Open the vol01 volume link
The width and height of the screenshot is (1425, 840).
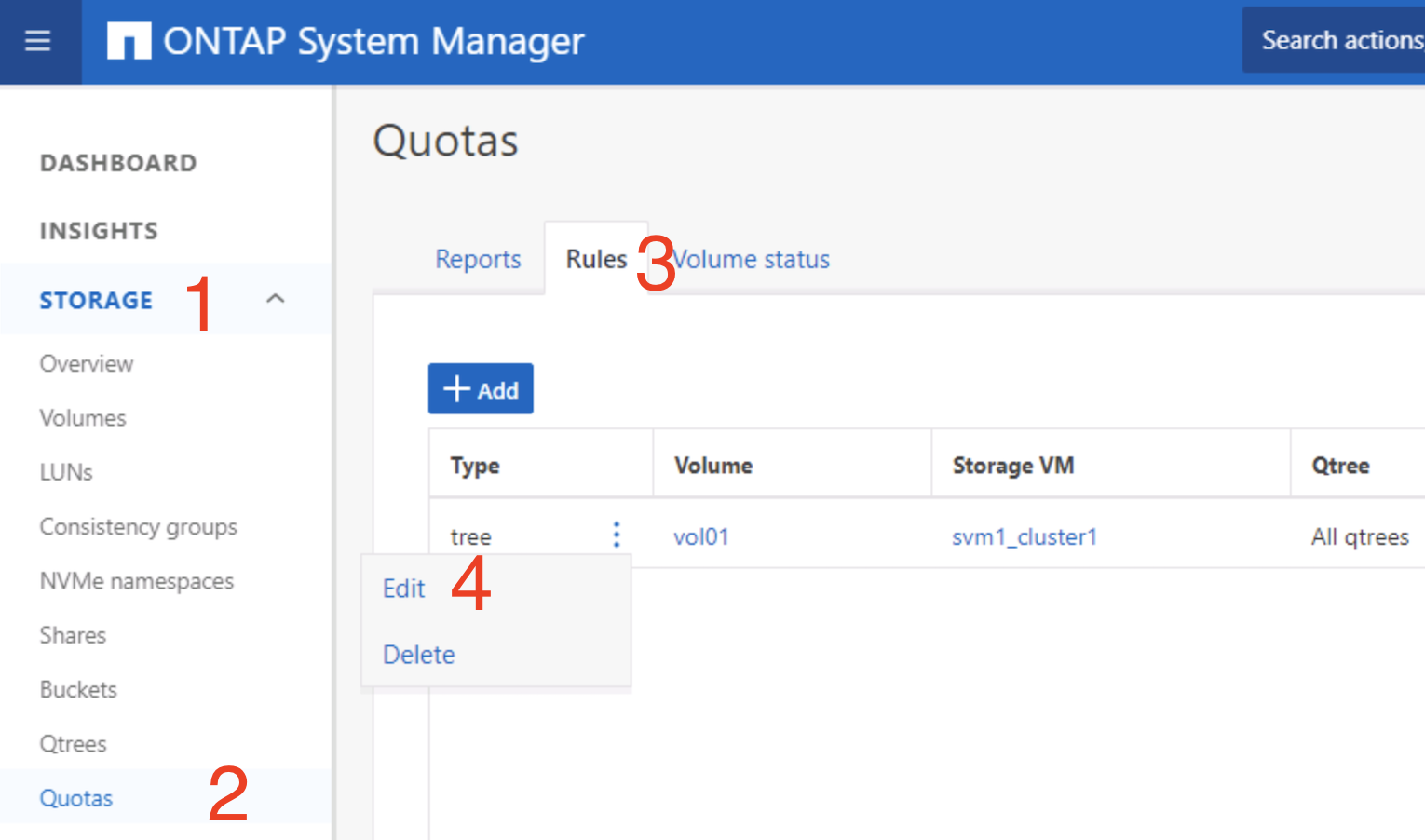pyautogui.click(x=700, y=536)
